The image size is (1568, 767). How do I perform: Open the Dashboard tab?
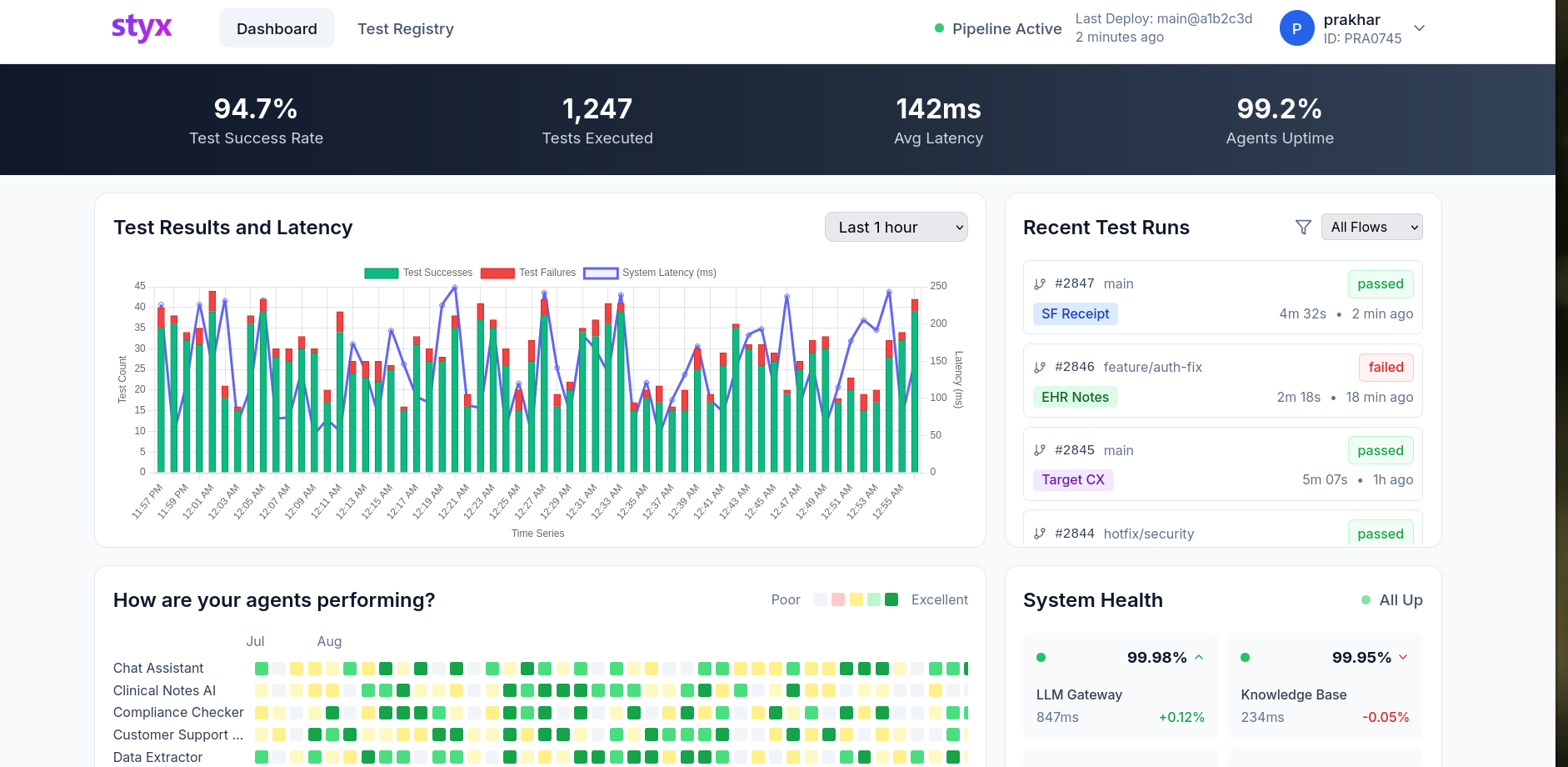[x=277, y=28]
